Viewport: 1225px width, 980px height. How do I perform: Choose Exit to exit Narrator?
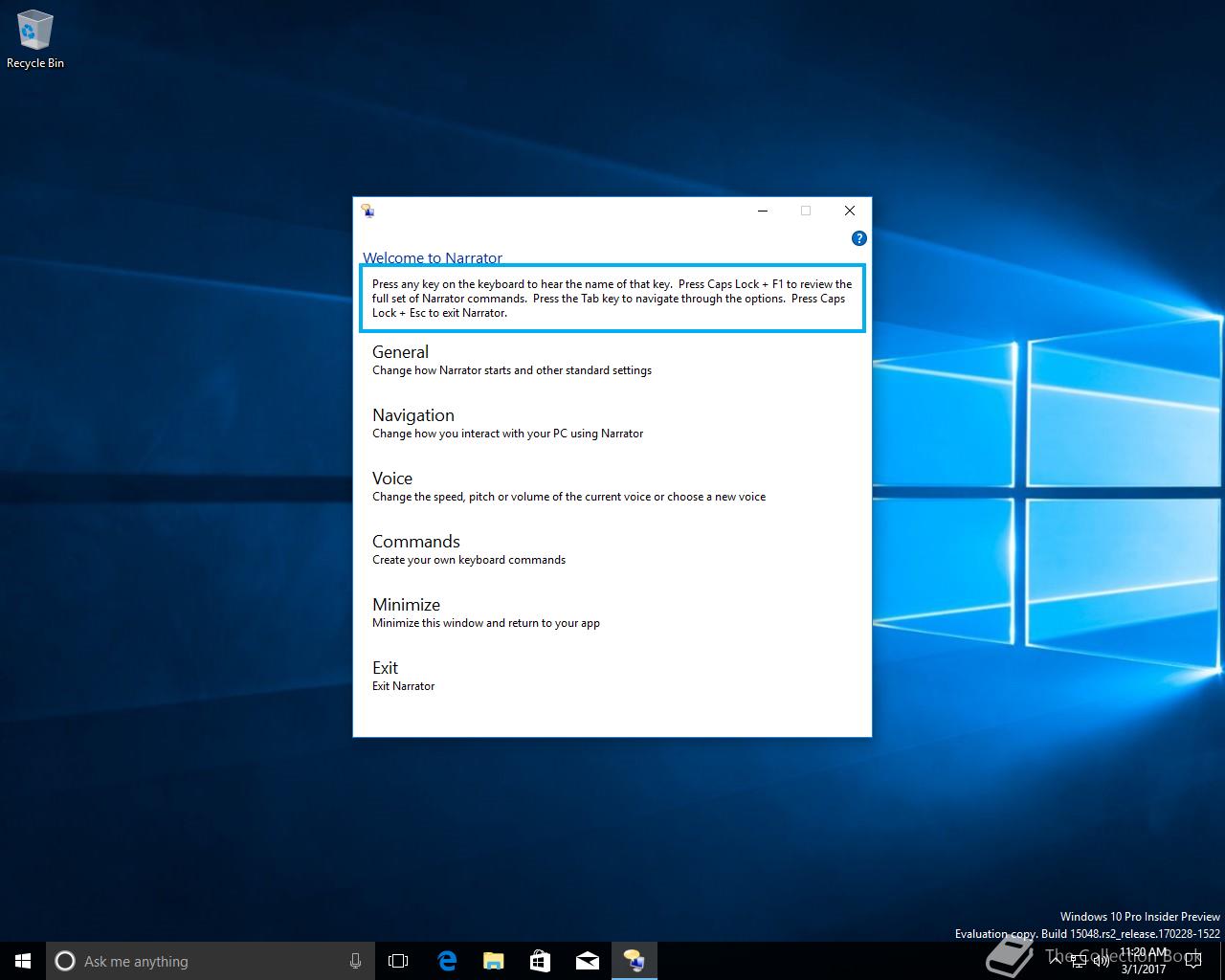403,676
